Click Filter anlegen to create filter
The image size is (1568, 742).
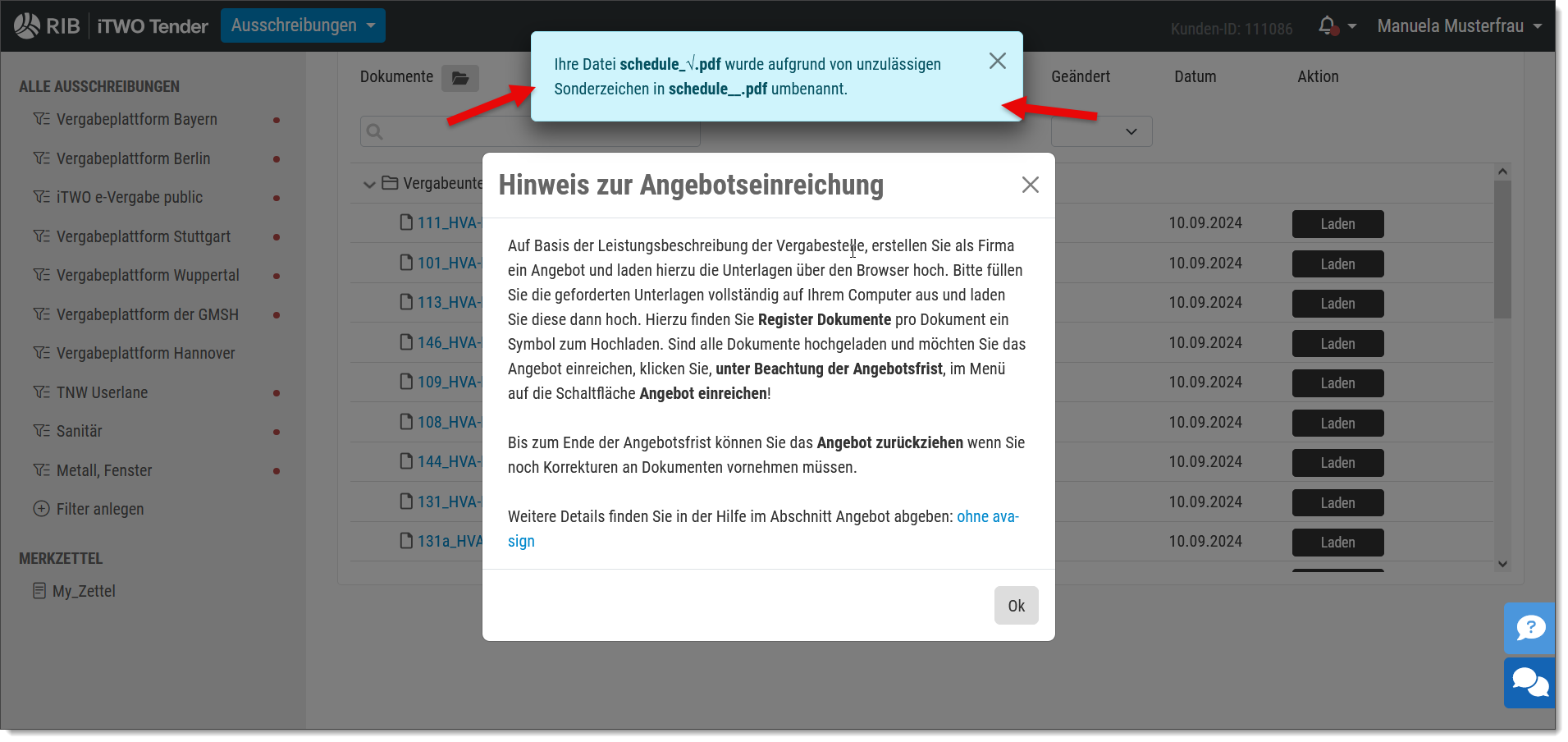point(100,509)
